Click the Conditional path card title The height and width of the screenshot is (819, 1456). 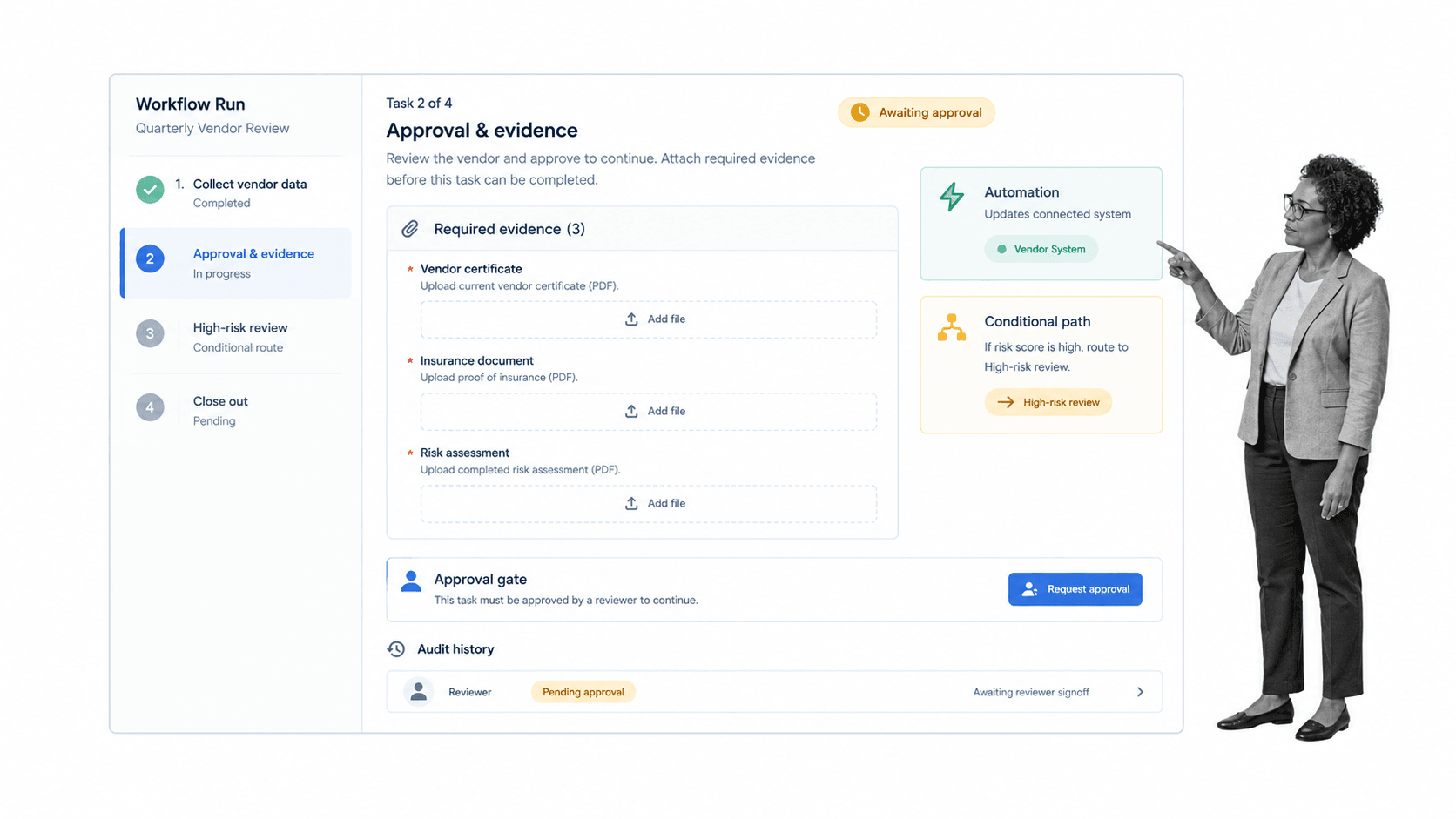(1037, 321)
